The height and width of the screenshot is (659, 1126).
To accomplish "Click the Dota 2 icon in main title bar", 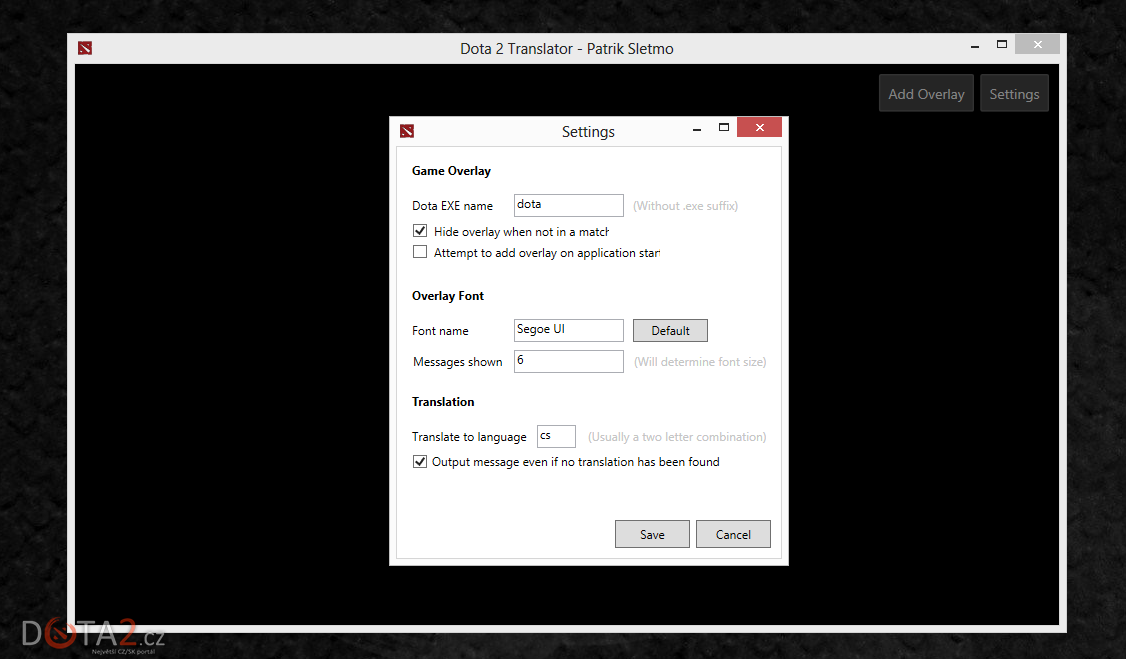I will click(x=85, y=48).
